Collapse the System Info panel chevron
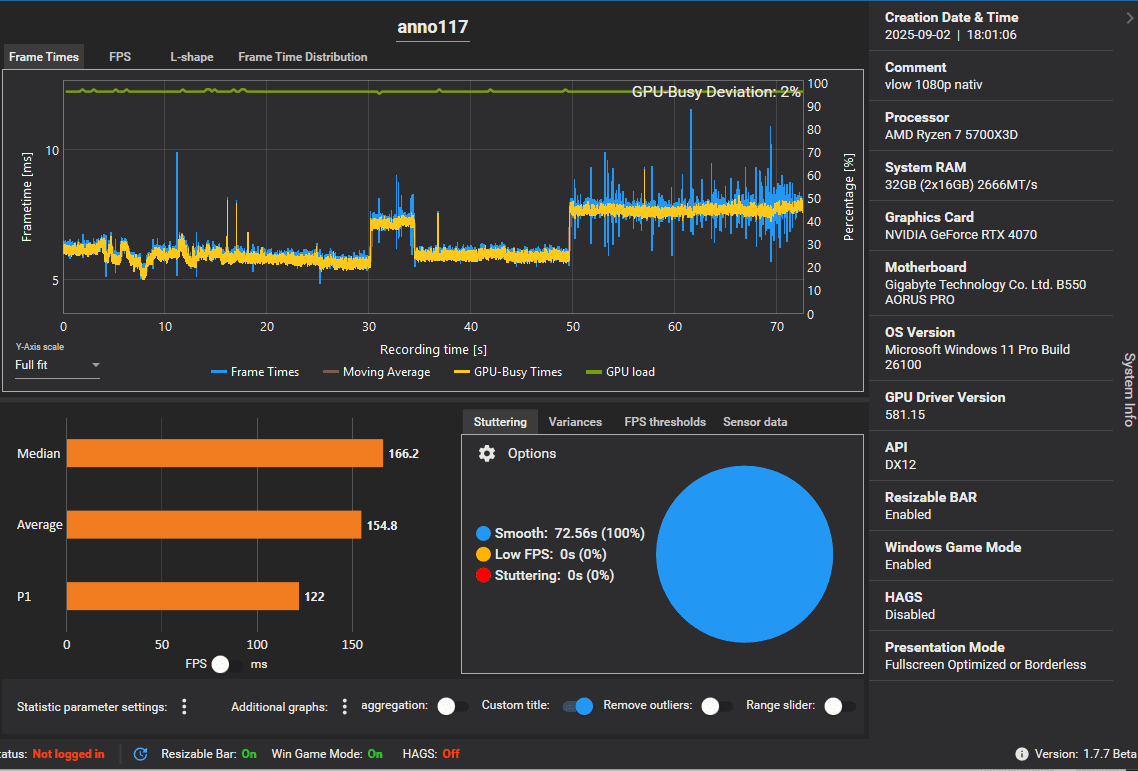Viewport: 1138px width, 771px height. point(1129,18)
